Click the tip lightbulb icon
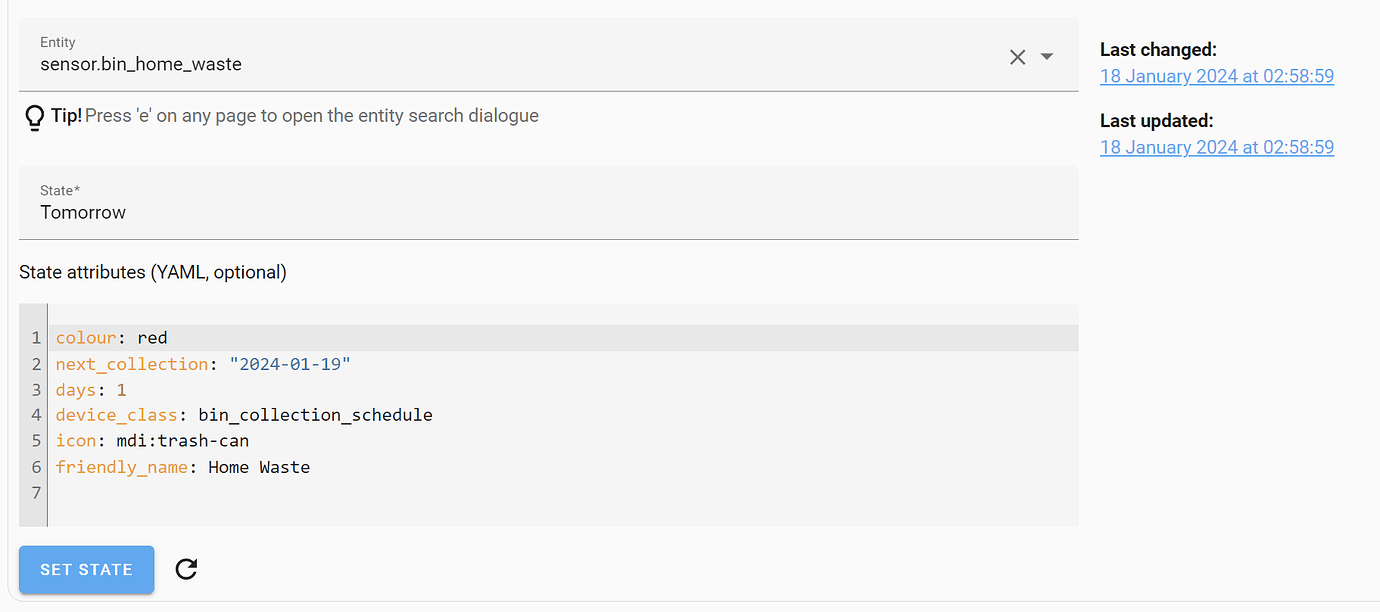This screenshot has height=612, width=1380. [x=34, y=117]
